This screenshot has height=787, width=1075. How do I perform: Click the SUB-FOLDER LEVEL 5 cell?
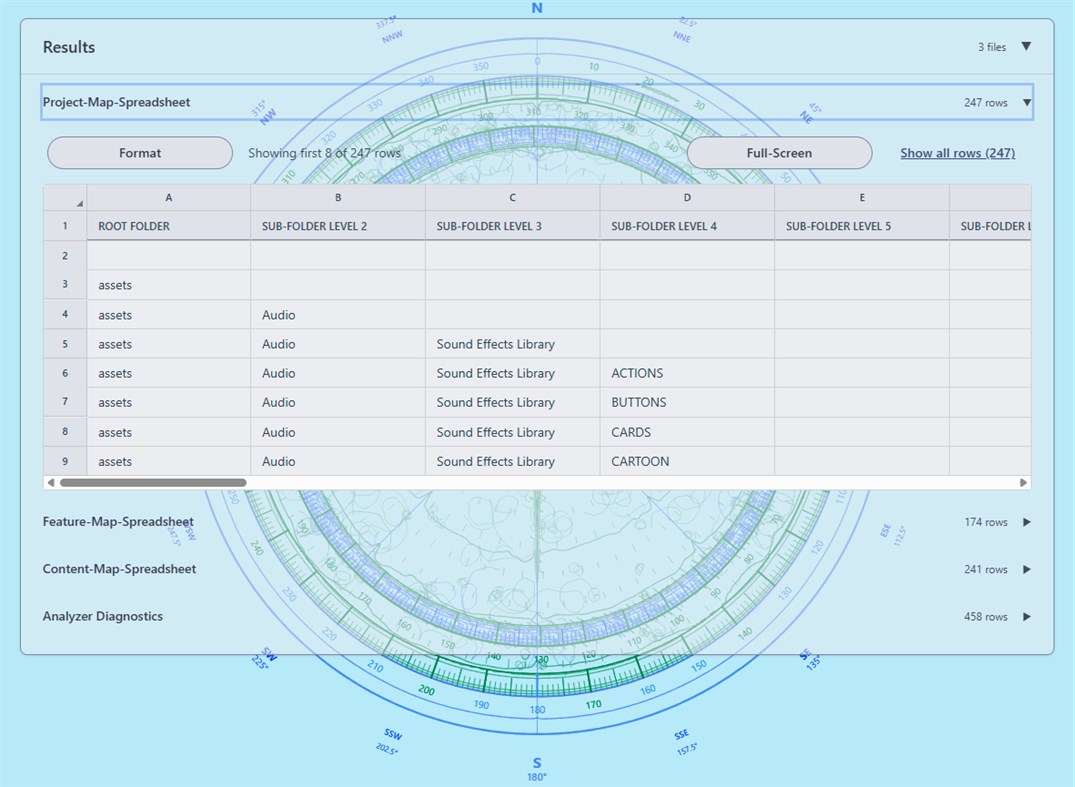pos(862,226)
